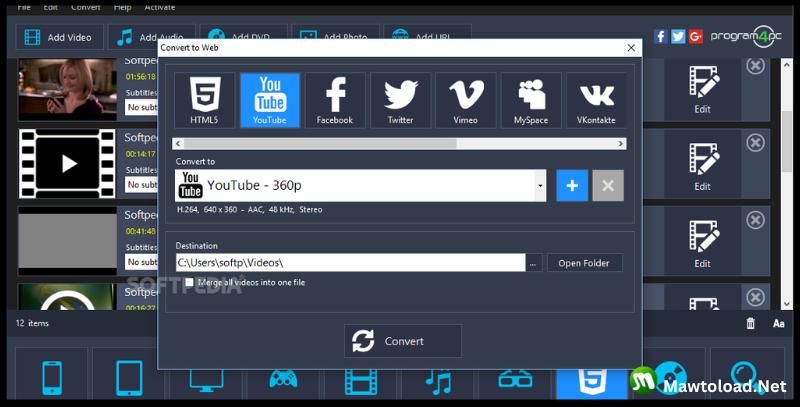Screen dimensions: 800x407
Task: Choose the video film strip category
Action: (x=361, y=381)
